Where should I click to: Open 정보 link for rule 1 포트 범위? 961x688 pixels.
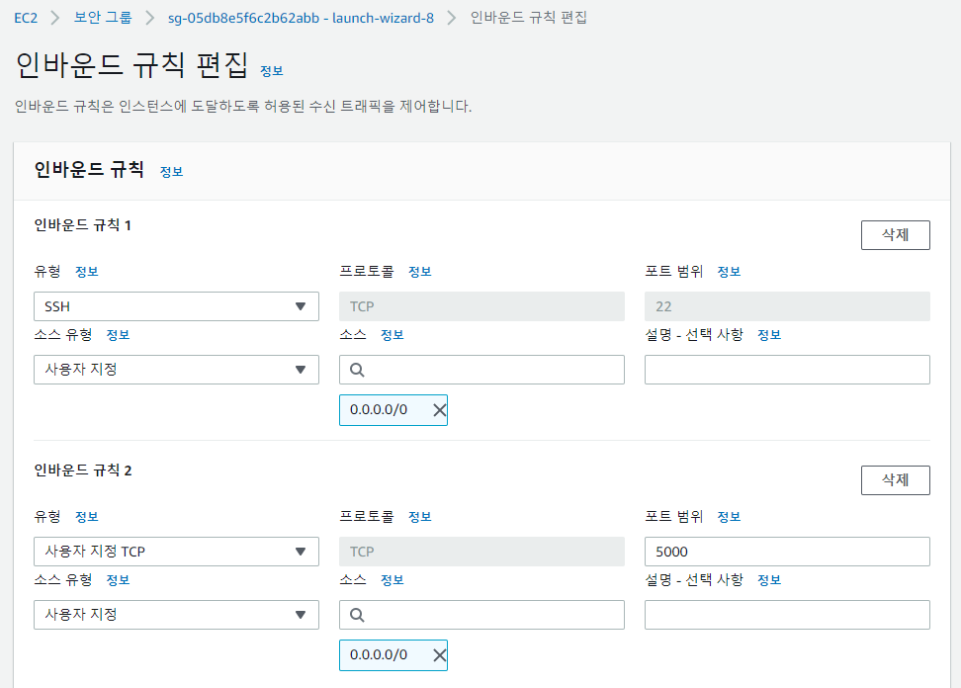[x=729, y=271]
